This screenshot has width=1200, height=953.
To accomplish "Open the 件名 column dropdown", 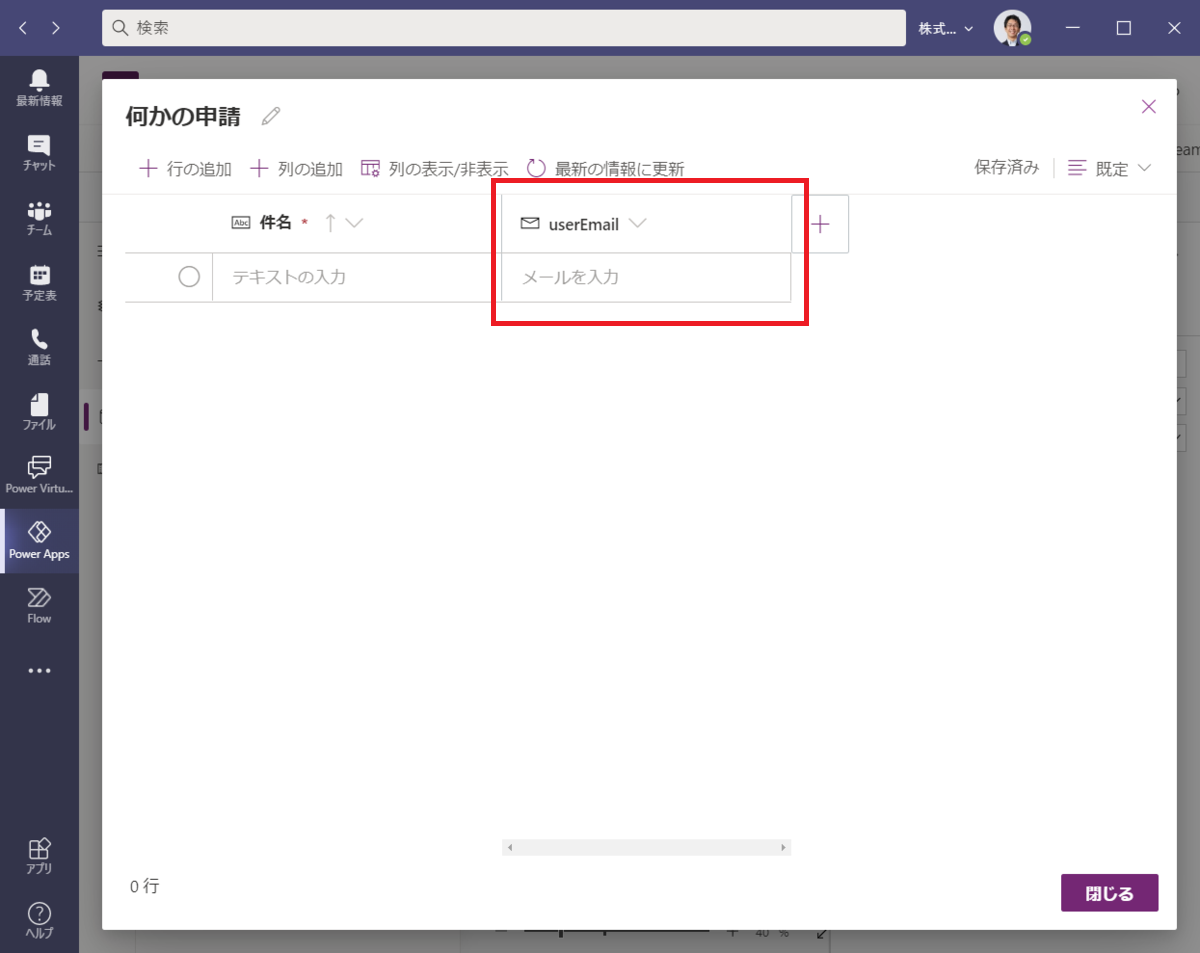I will pos(357,222).
